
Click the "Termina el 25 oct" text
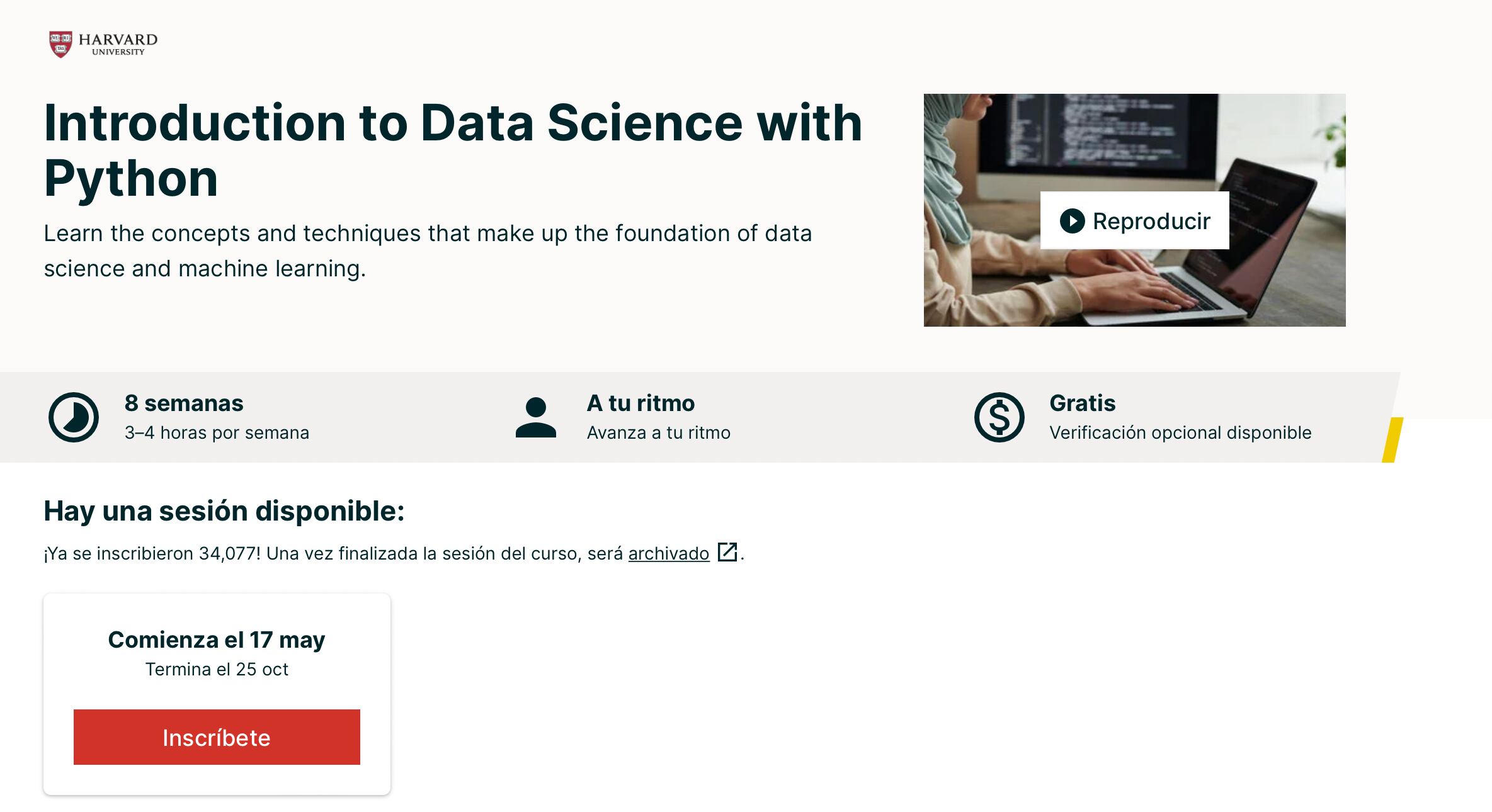217,669
